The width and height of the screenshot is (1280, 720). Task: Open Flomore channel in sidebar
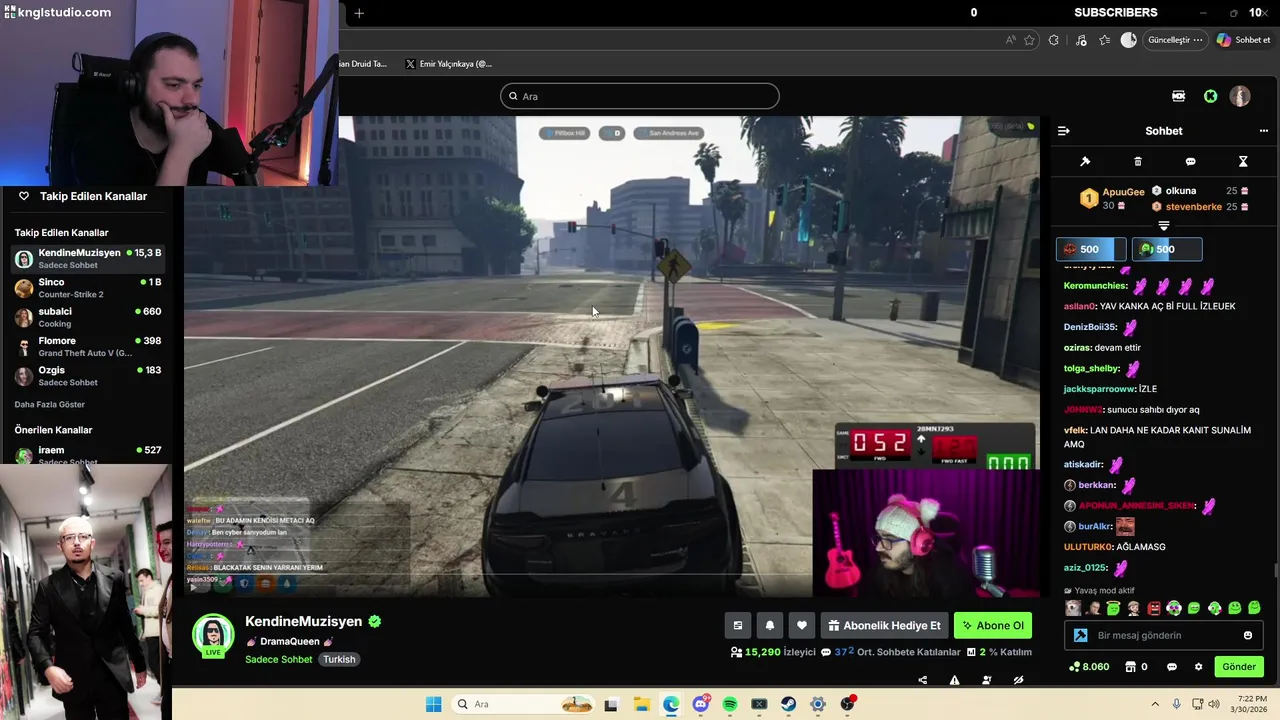click(x=87, y=346)
